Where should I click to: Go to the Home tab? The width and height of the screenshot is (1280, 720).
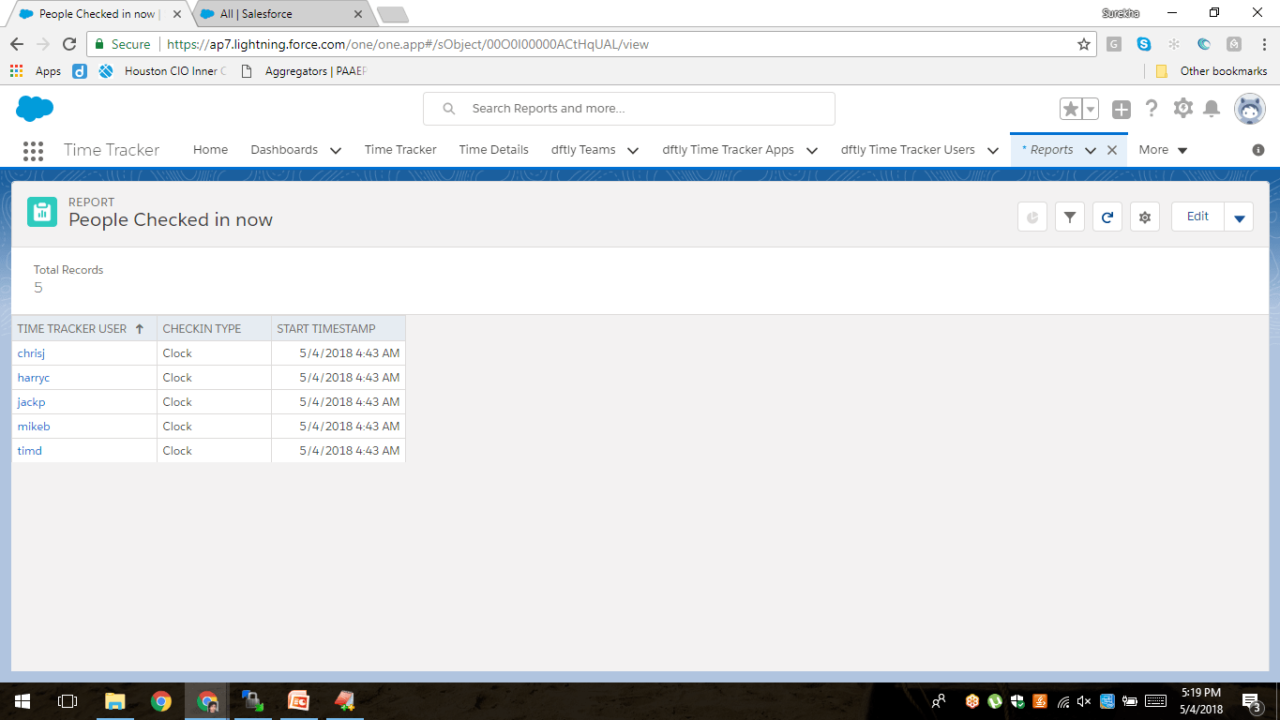pyautogui.click(x=210, y=150)
